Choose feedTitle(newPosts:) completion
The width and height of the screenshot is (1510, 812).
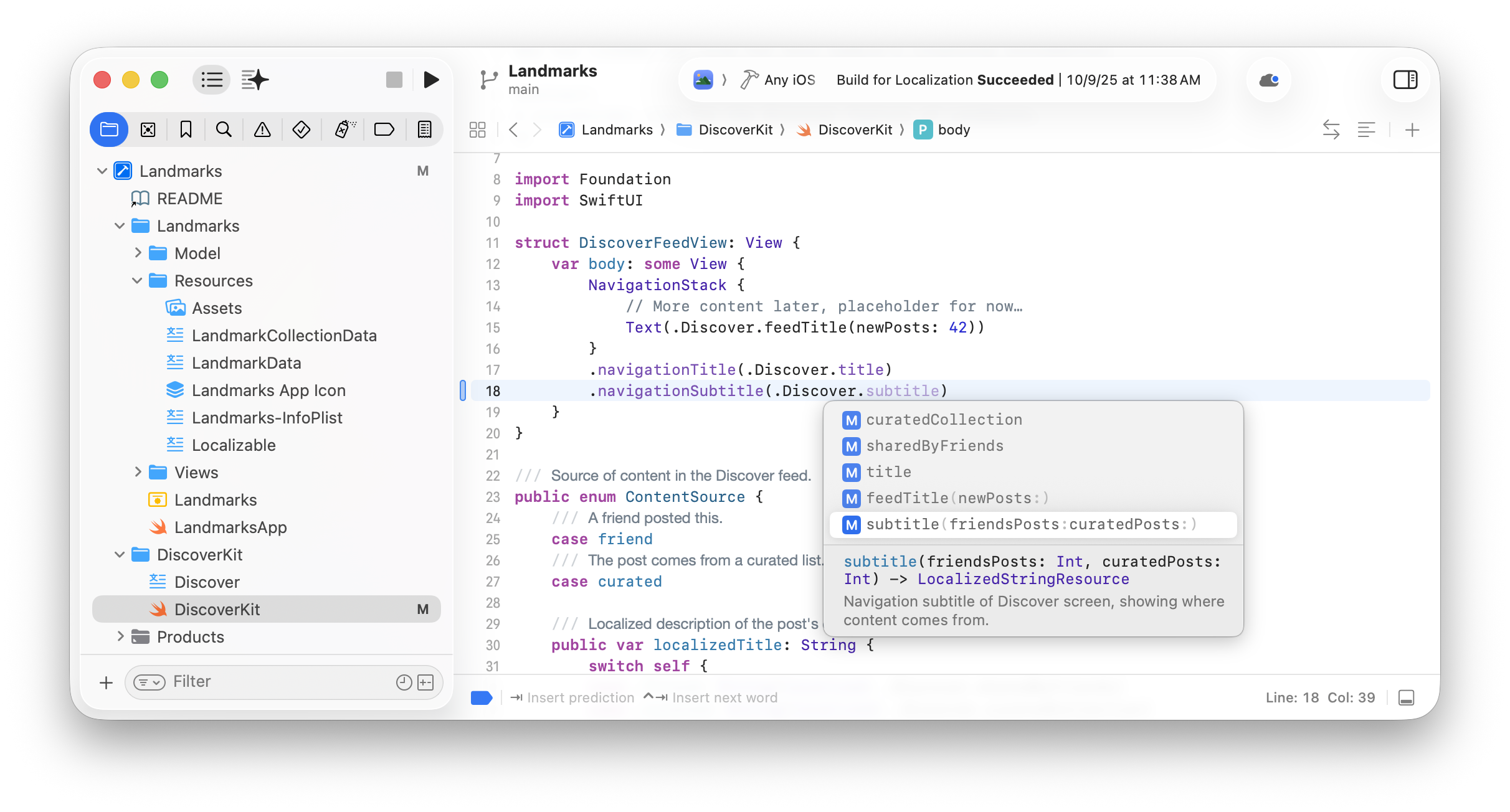click(x=1033, y=498)
